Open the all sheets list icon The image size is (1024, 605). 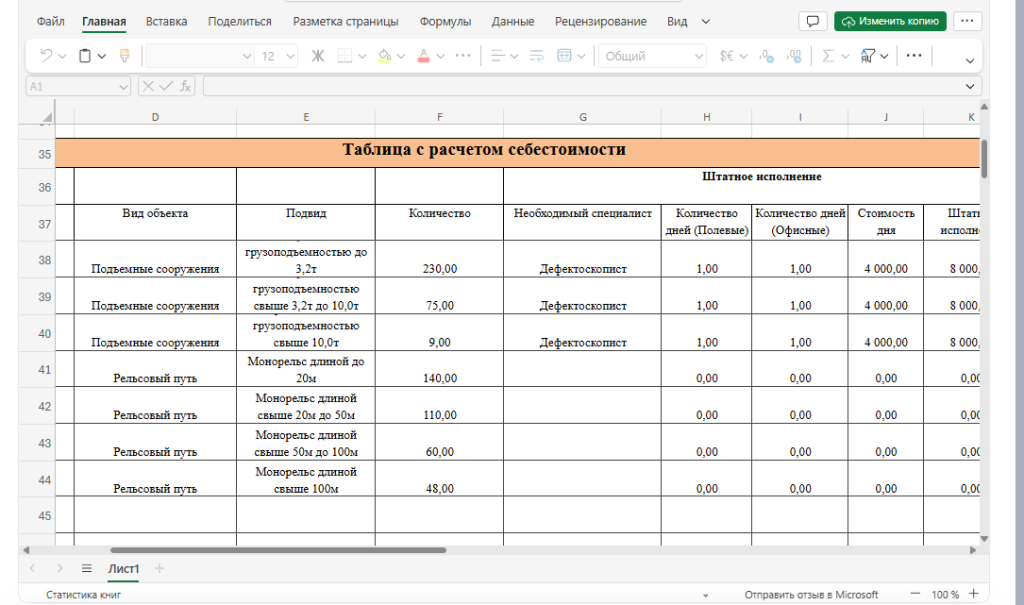click(86, 568)
